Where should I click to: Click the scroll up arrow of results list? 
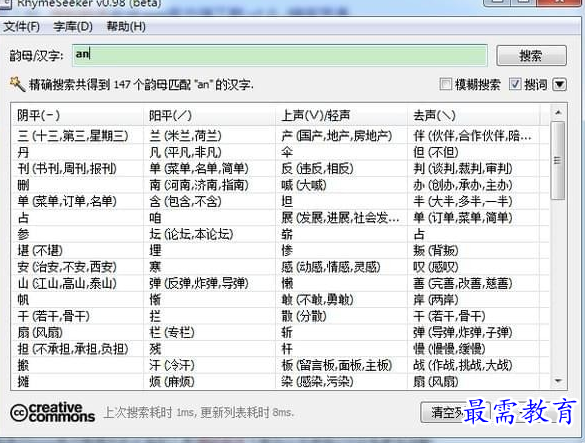tap(558, 112)
